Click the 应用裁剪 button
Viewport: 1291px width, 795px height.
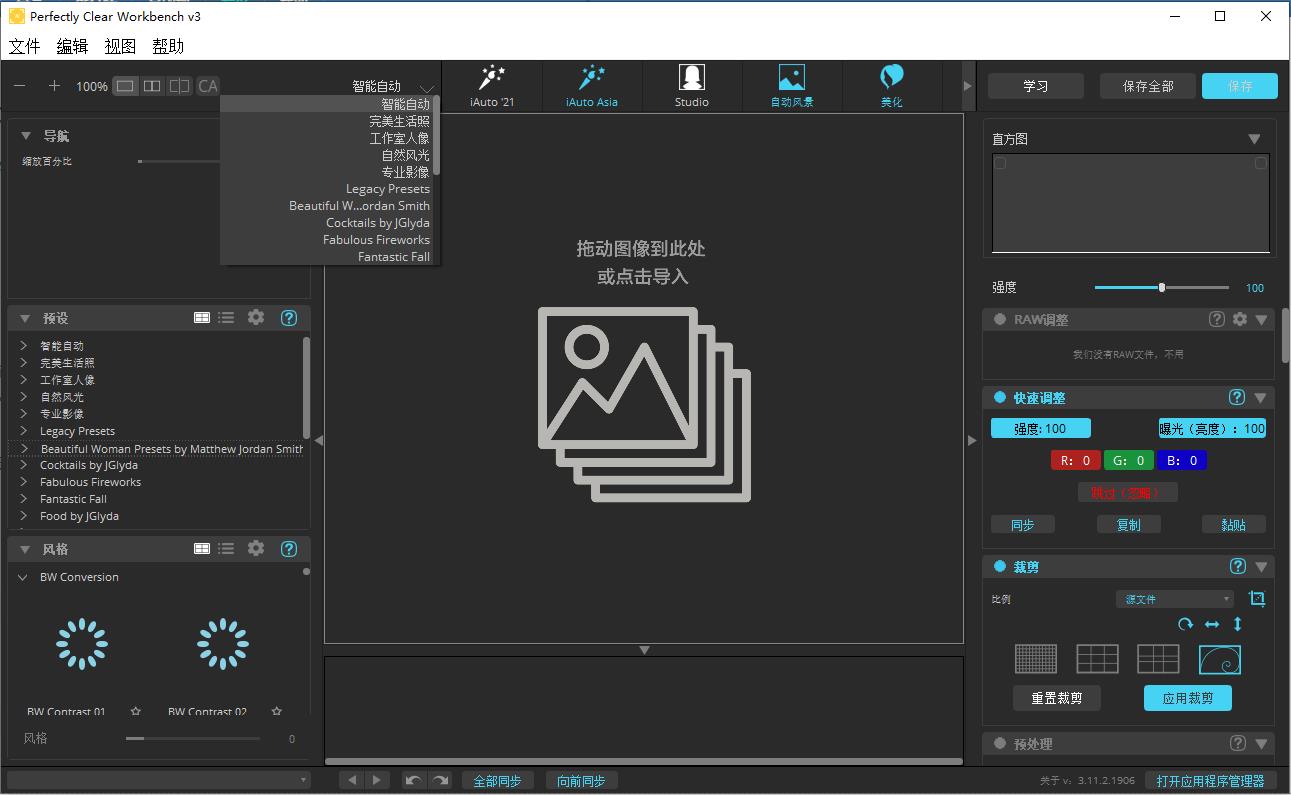[x=1188, y=698]
